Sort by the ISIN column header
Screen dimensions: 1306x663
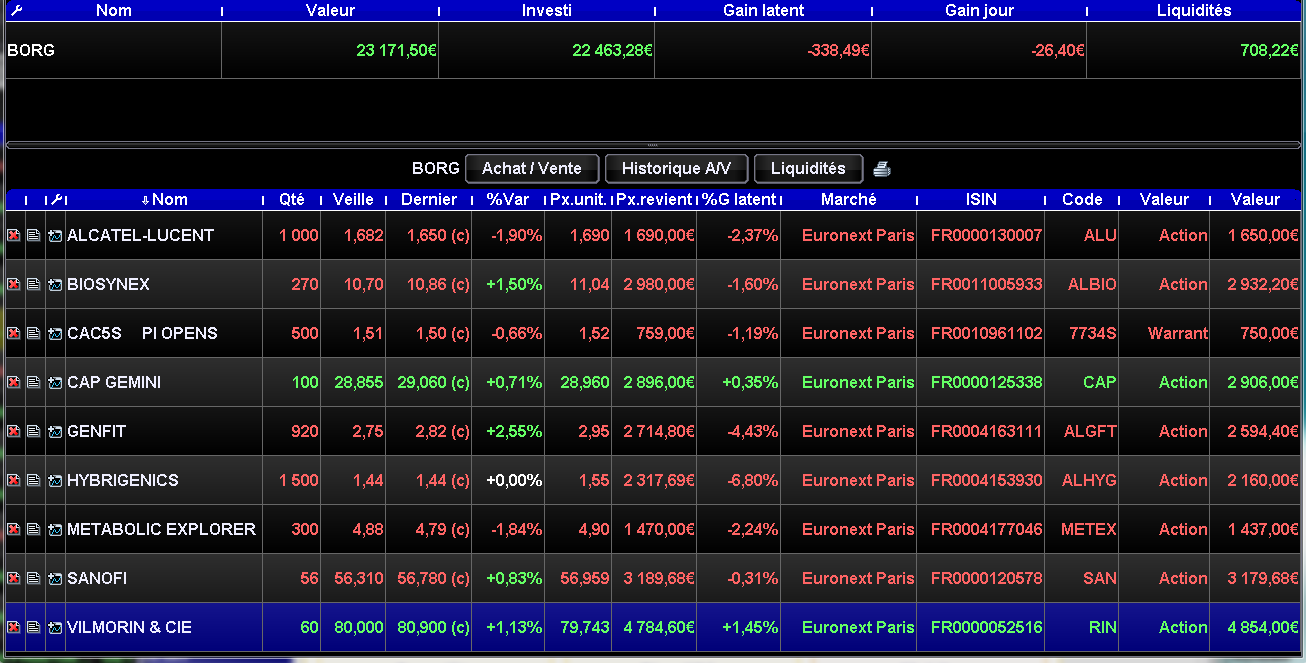tap(981, 199)
